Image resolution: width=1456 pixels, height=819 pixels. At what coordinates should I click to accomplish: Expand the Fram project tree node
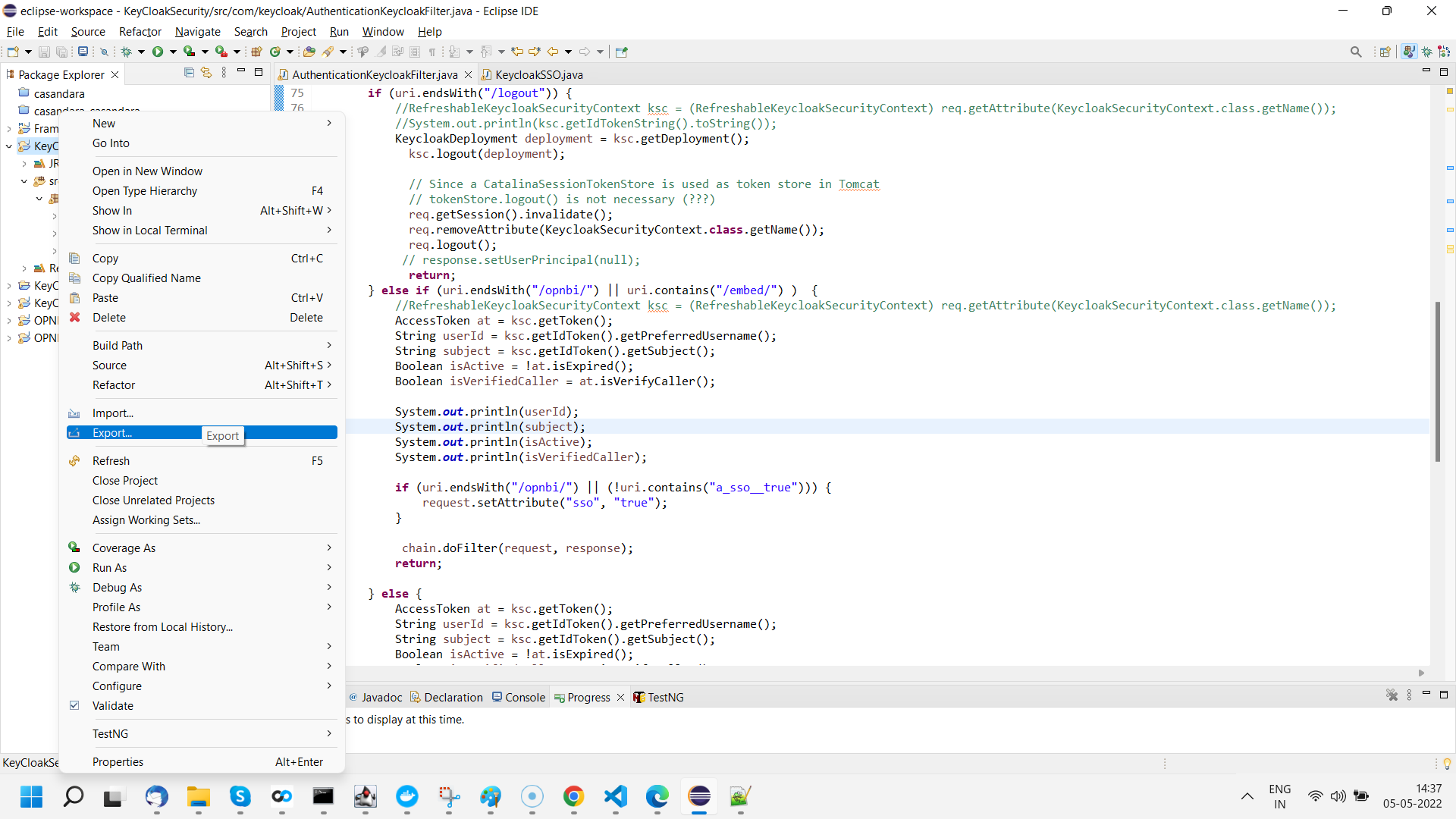point(9,129)
